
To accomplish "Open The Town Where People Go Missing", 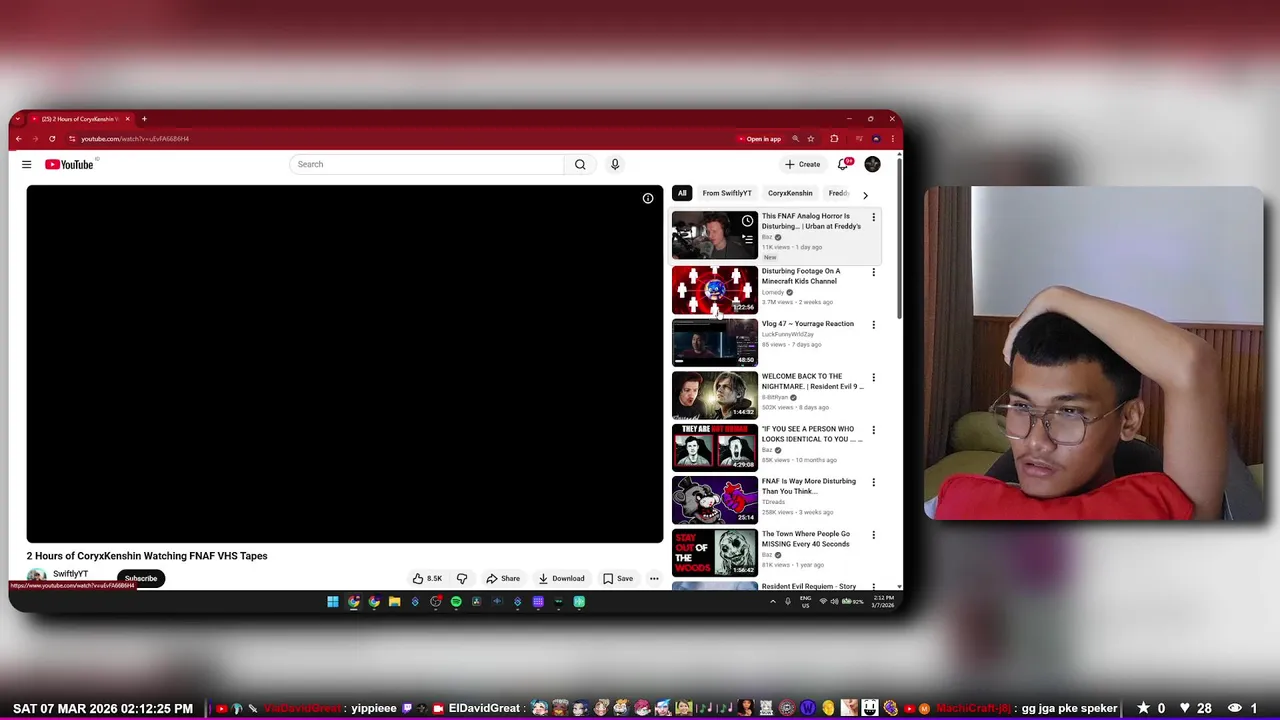I will 714,553.
